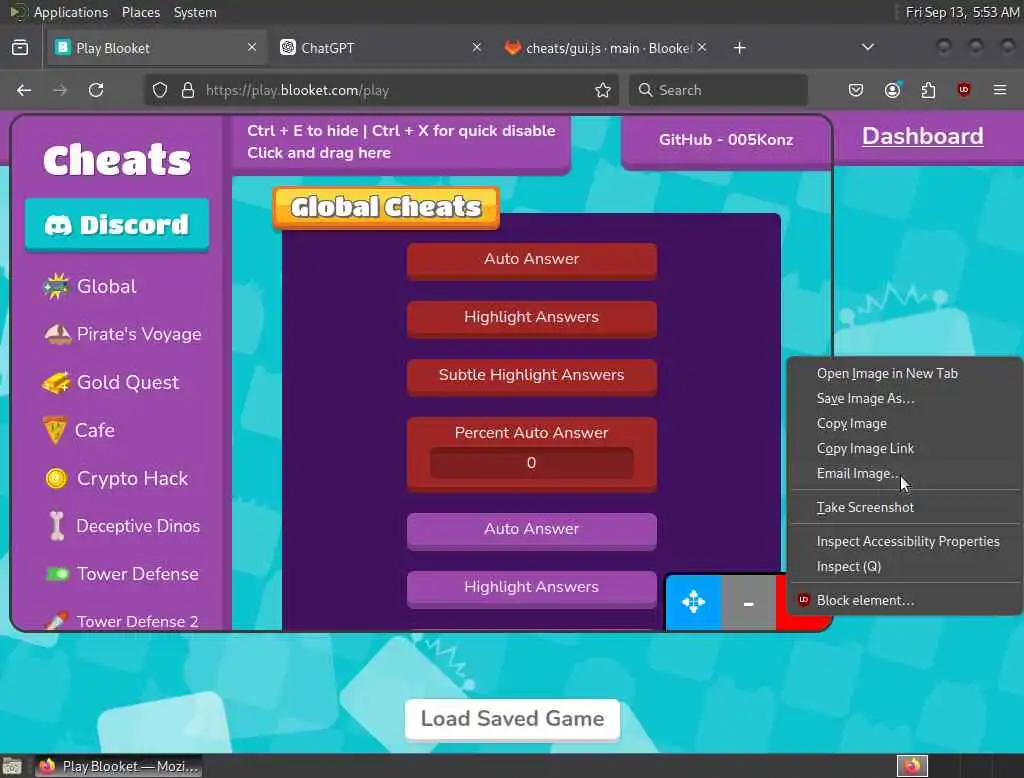This screenshot has width=1024, height=778.
Task: Open a new browser tab
Action: (x=739, y=48)
